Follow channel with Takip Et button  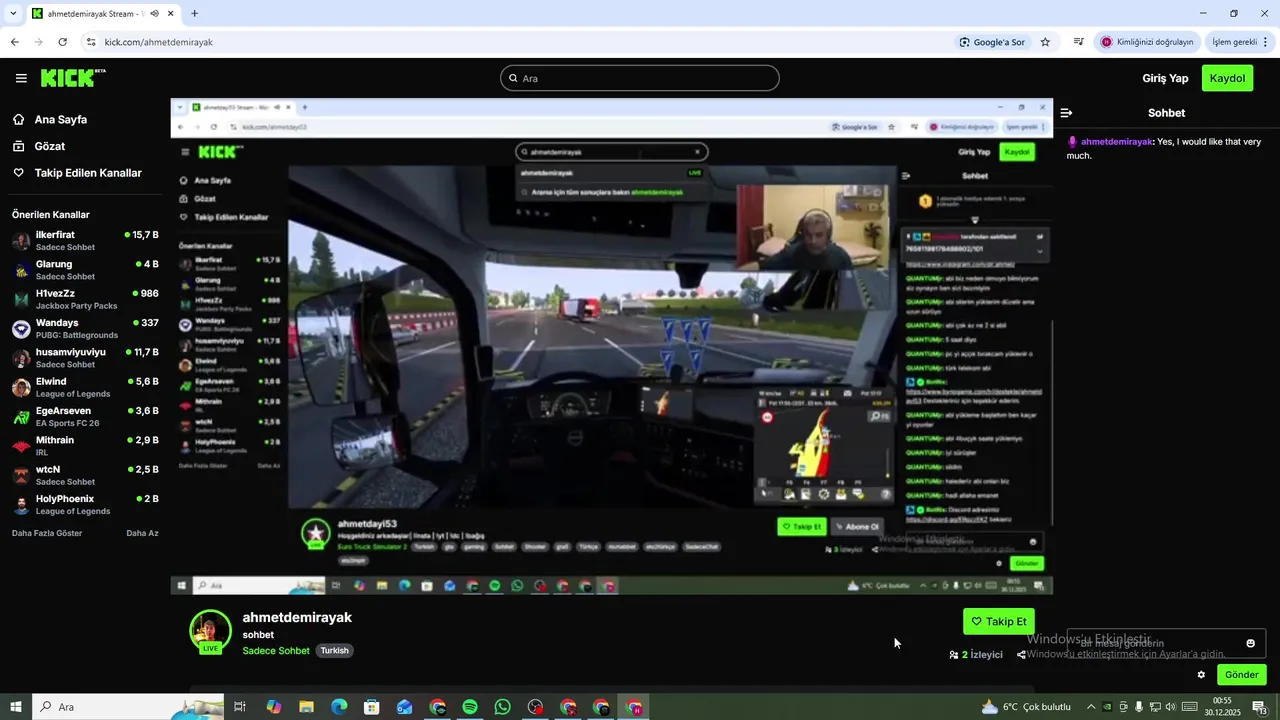pyautogui.click(x=999, y=621)
